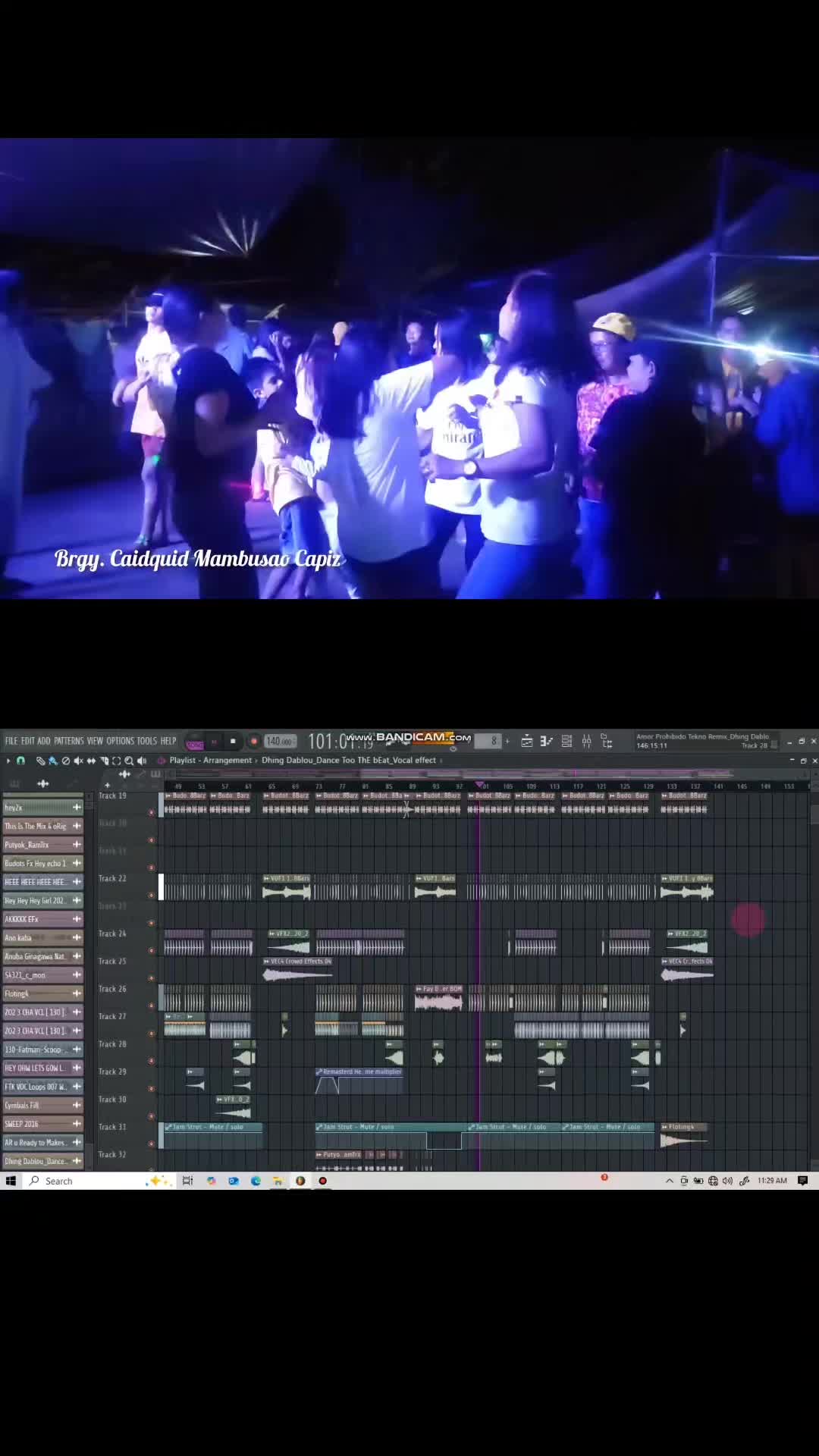Open the Windows Start menu
This screenshot has width=819, height=1456.
pyautogui.click(x=11, y=1181)
